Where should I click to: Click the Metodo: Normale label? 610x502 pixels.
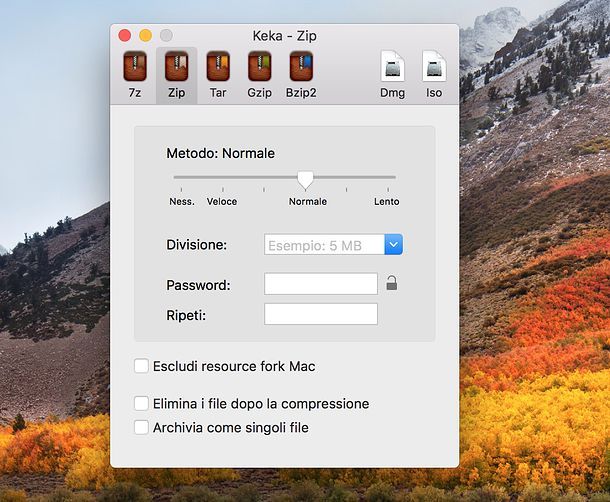(x=221, y=153)
